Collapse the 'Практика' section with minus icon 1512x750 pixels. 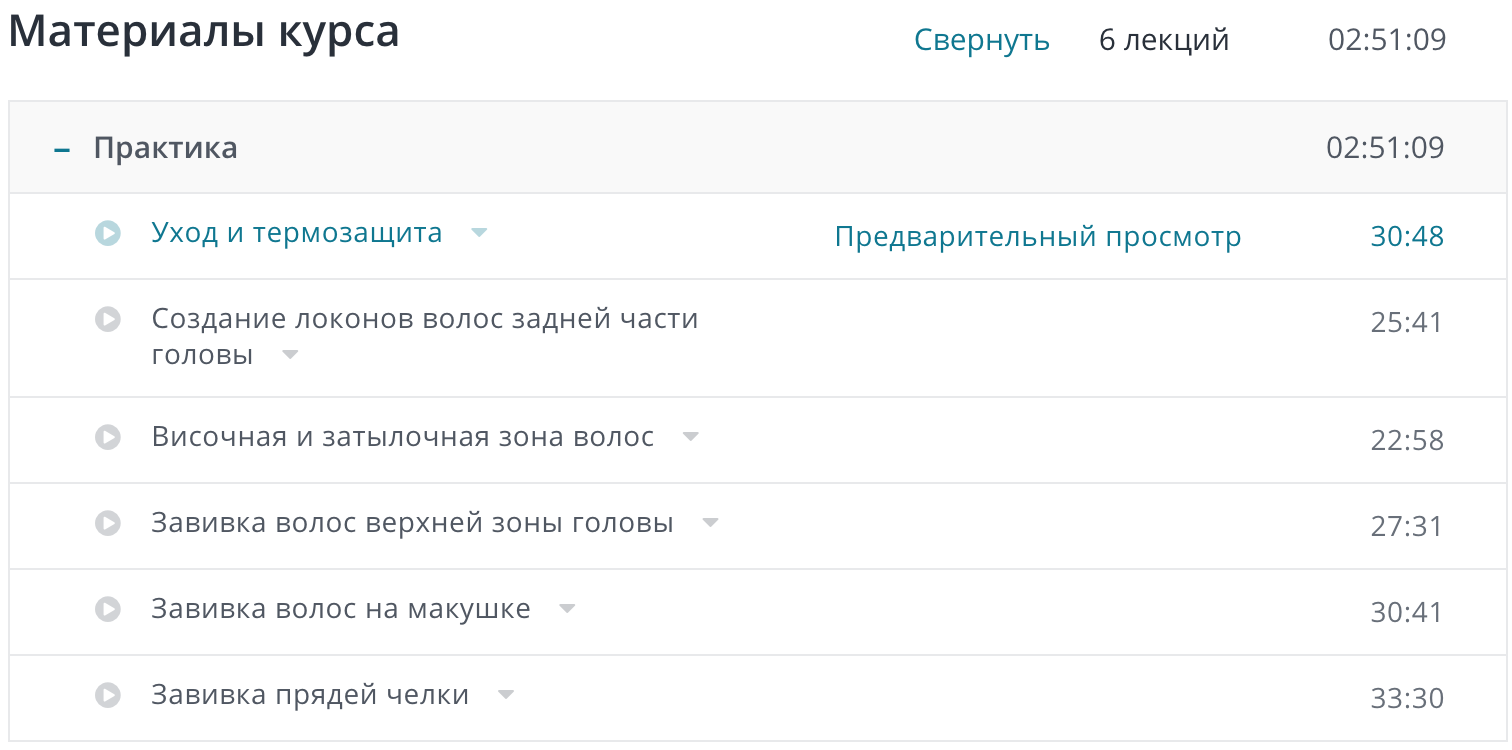(62, 149)
